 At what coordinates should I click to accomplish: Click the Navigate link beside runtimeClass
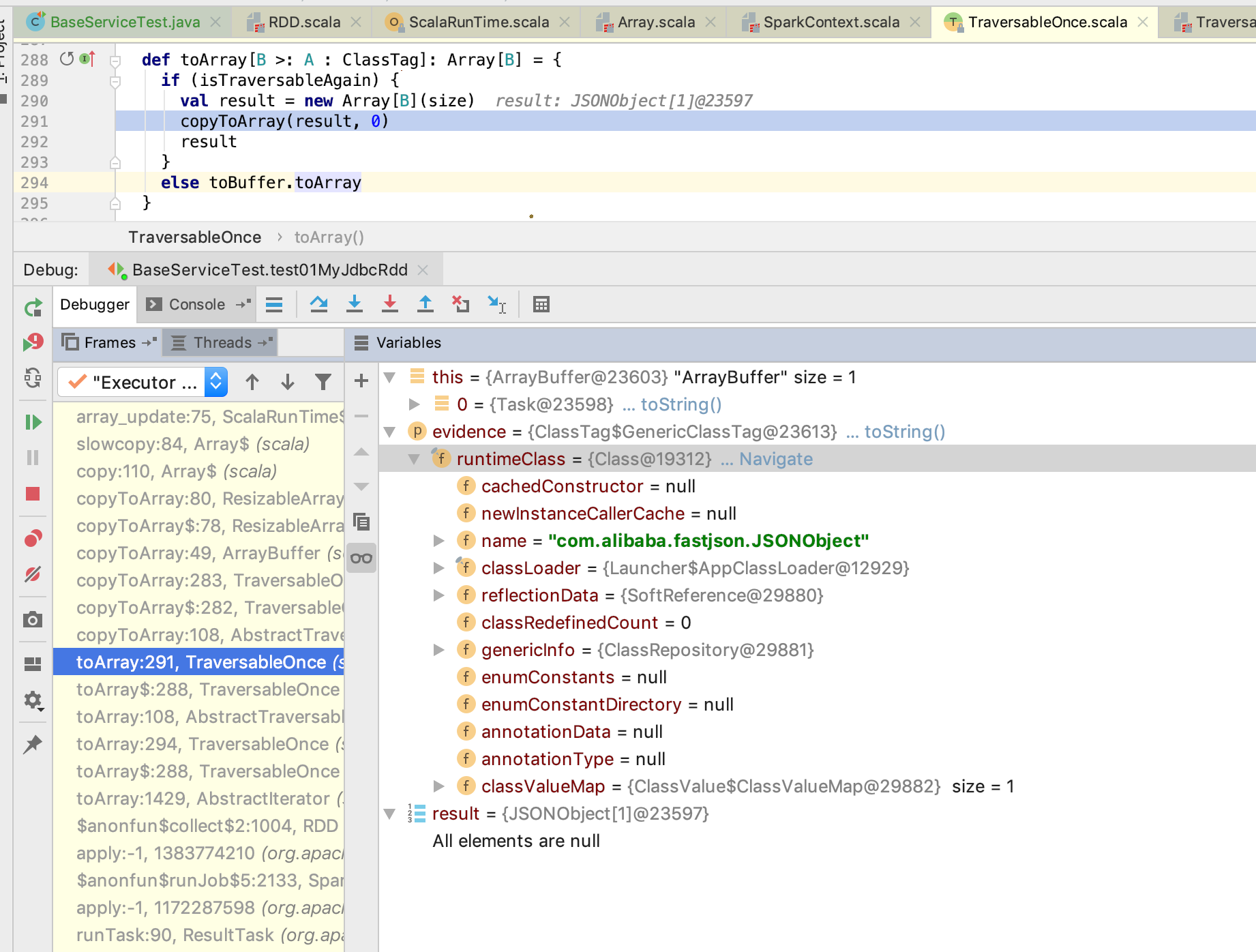pos(775,458)
